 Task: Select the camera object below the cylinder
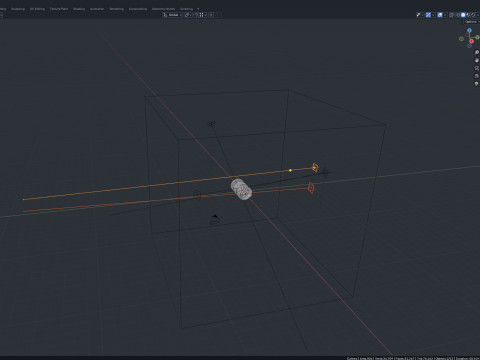coord(215,220)
